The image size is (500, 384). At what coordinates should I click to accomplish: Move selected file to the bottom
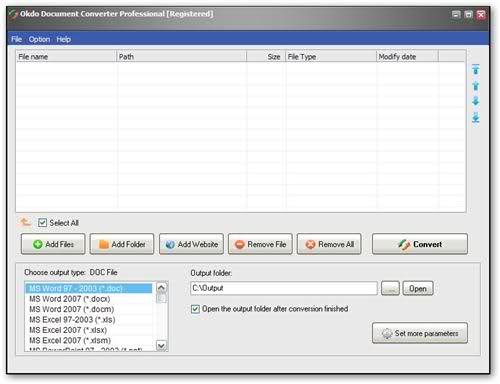[x=476, y=117]
